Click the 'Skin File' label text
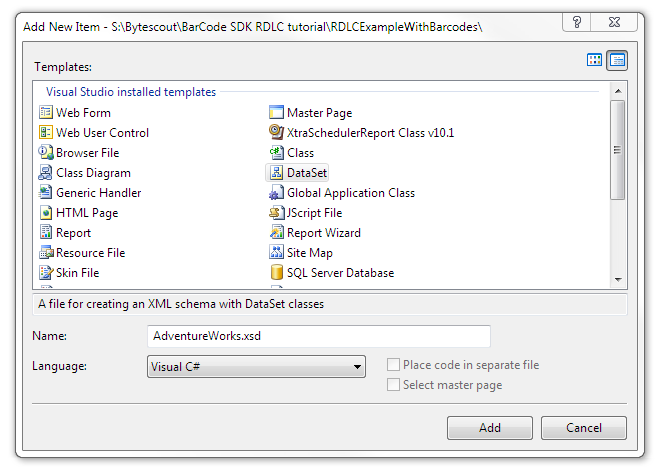This screenshot has height=469, width=657. pos(78,273)
